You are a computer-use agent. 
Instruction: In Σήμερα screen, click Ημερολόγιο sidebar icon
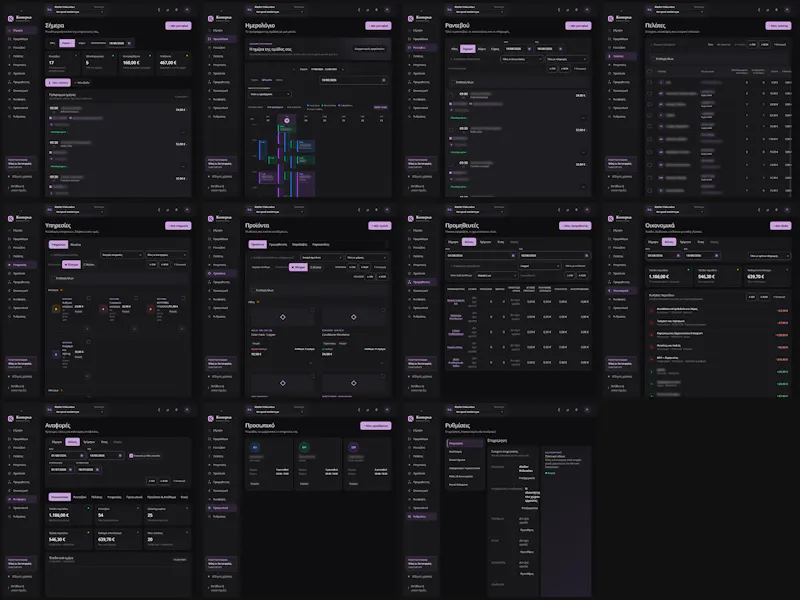(10, 39)
